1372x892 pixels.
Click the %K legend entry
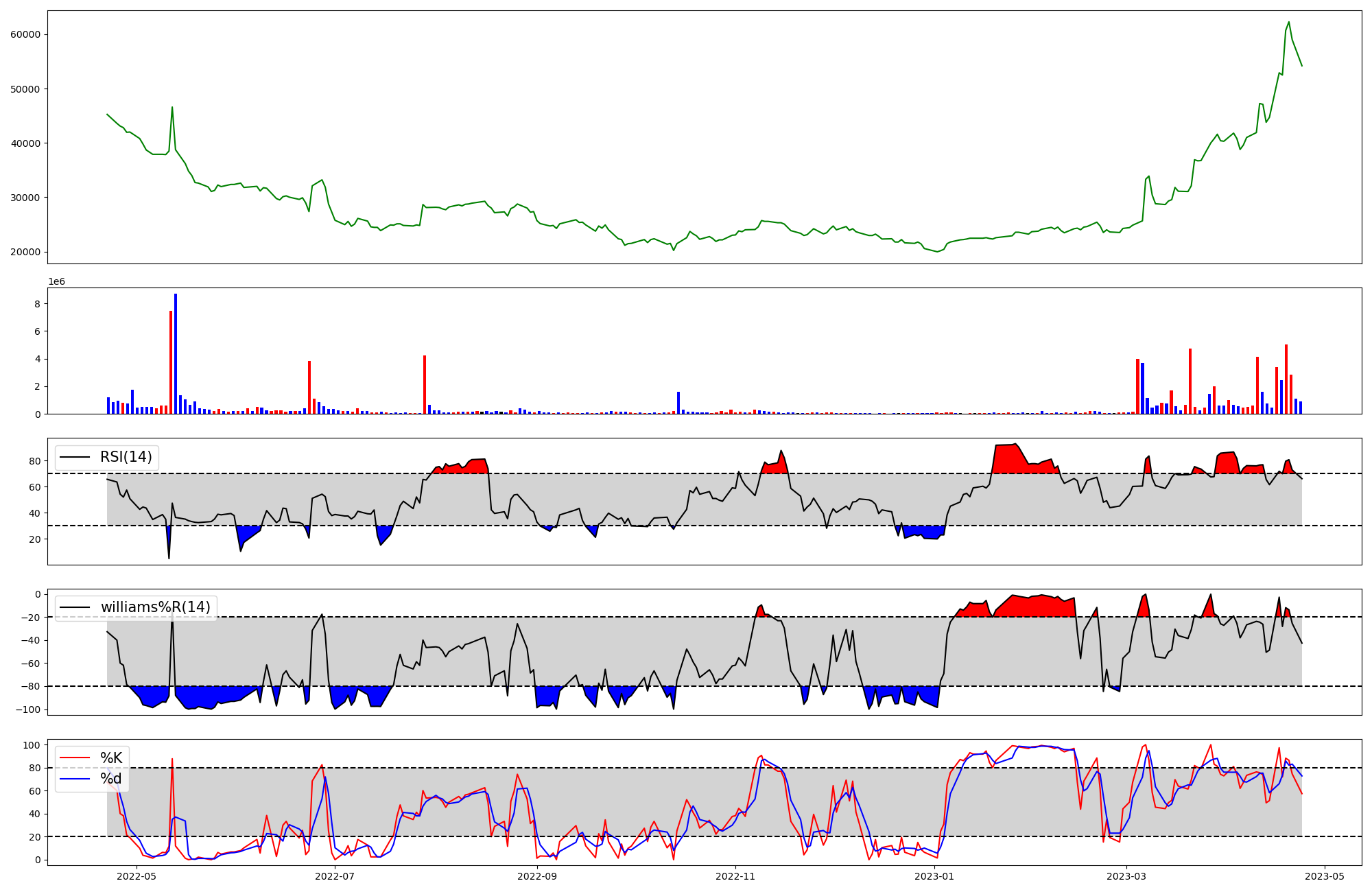coord(111,758)
